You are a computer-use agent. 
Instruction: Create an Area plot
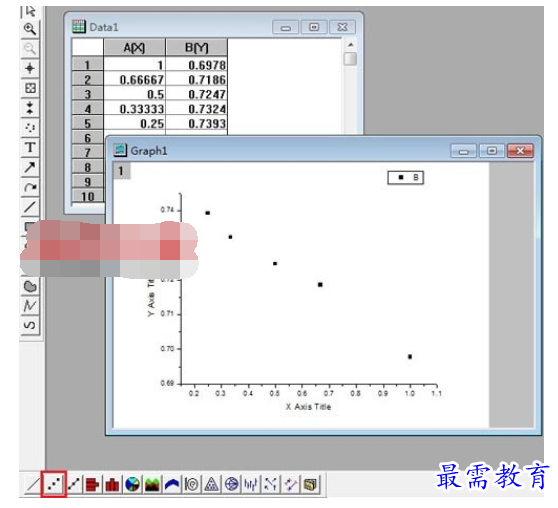pyautogui.click(x=152, y=485)
